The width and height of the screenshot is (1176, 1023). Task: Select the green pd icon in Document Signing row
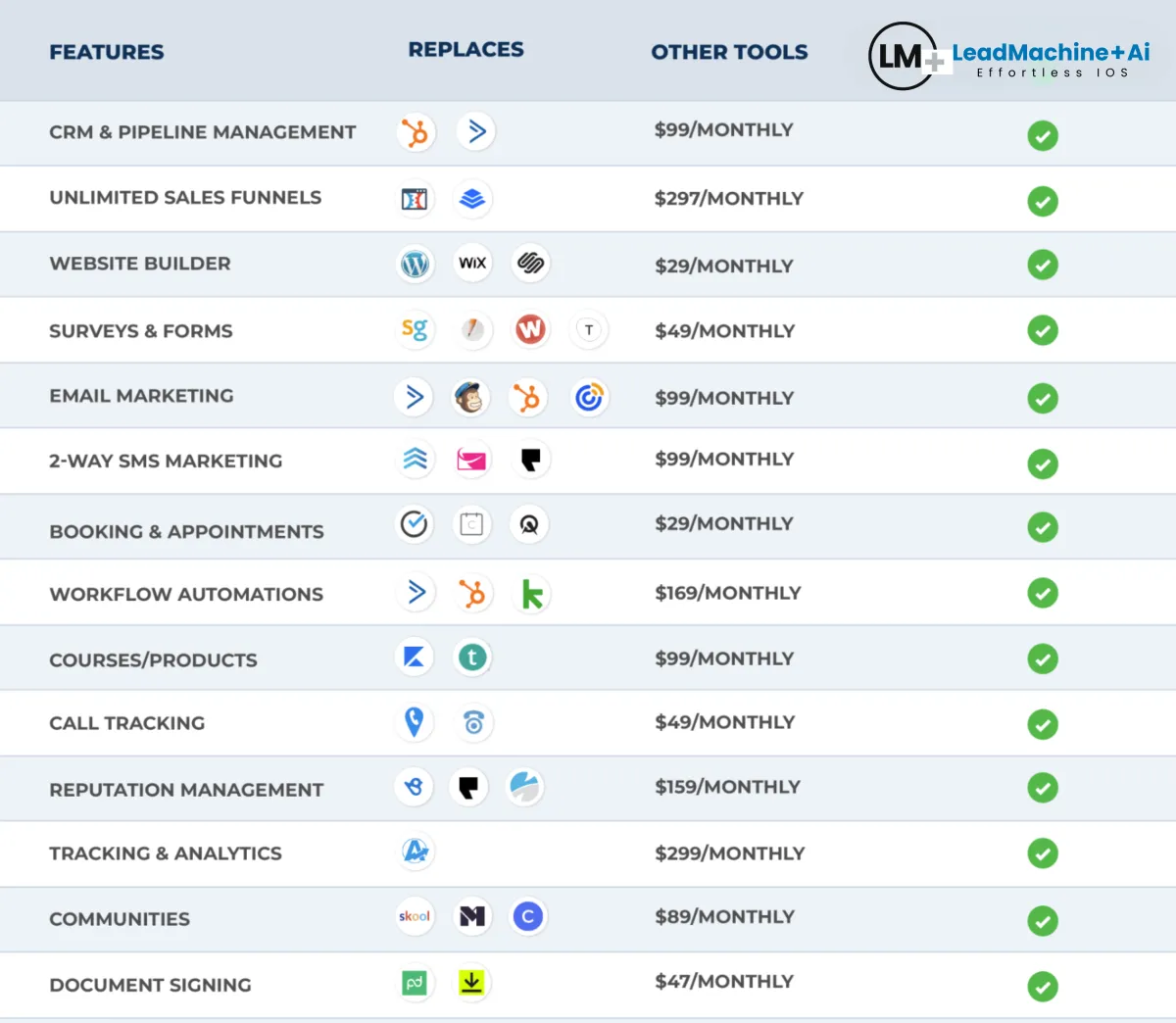(x=415, y=983)
